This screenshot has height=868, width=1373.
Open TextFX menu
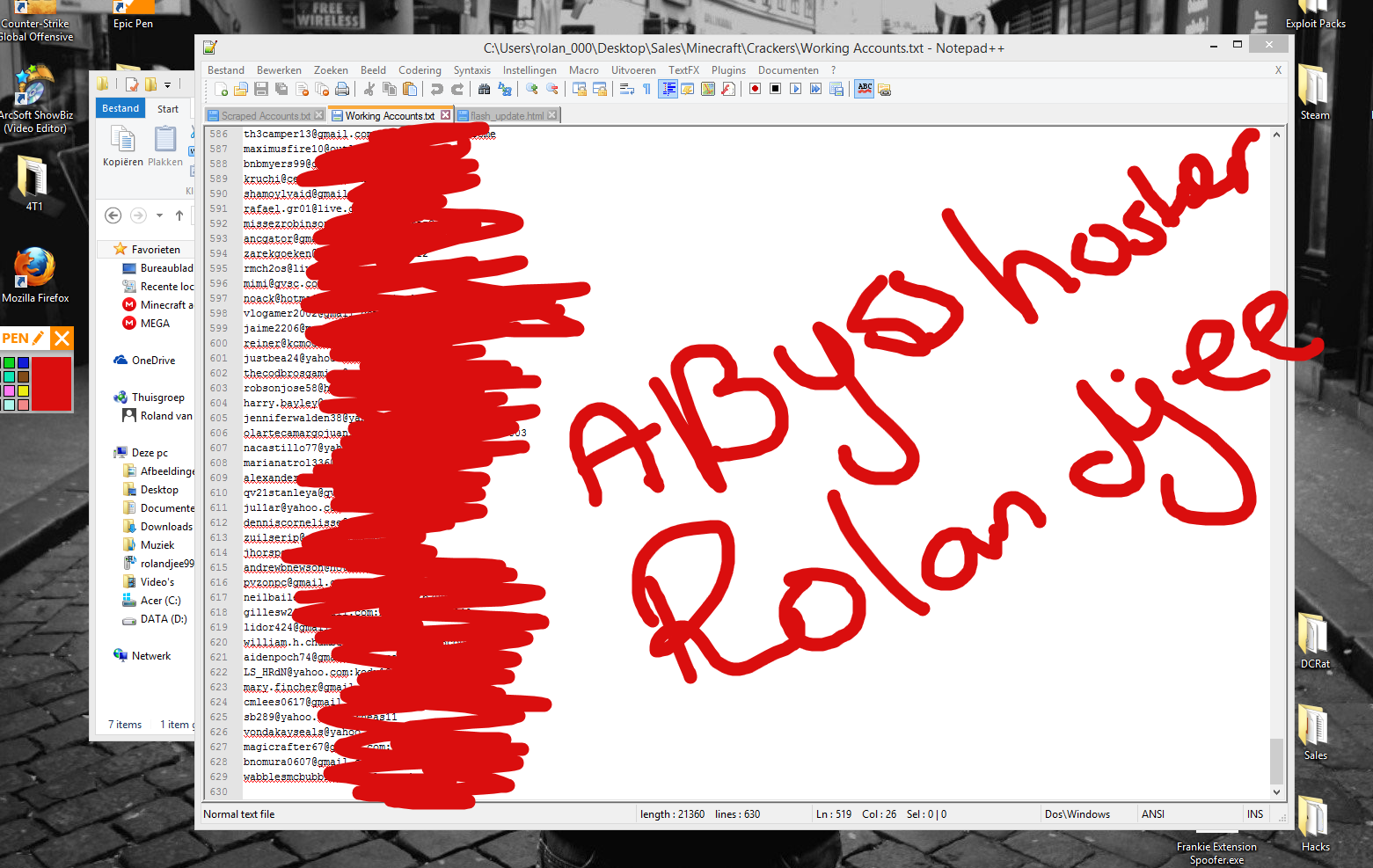[x=683, y=70]
